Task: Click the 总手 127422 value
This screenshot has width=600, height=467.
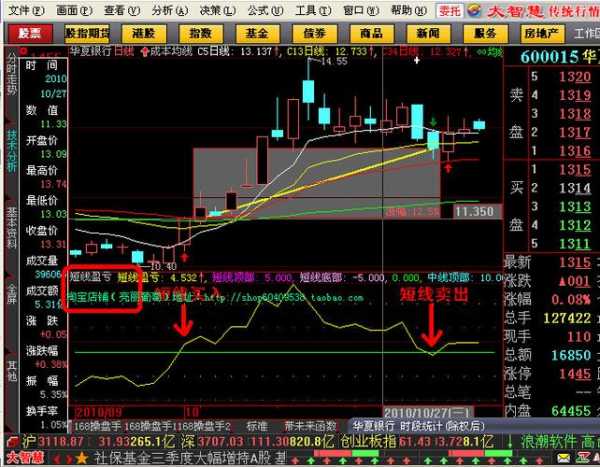Action: pos(567,318)
